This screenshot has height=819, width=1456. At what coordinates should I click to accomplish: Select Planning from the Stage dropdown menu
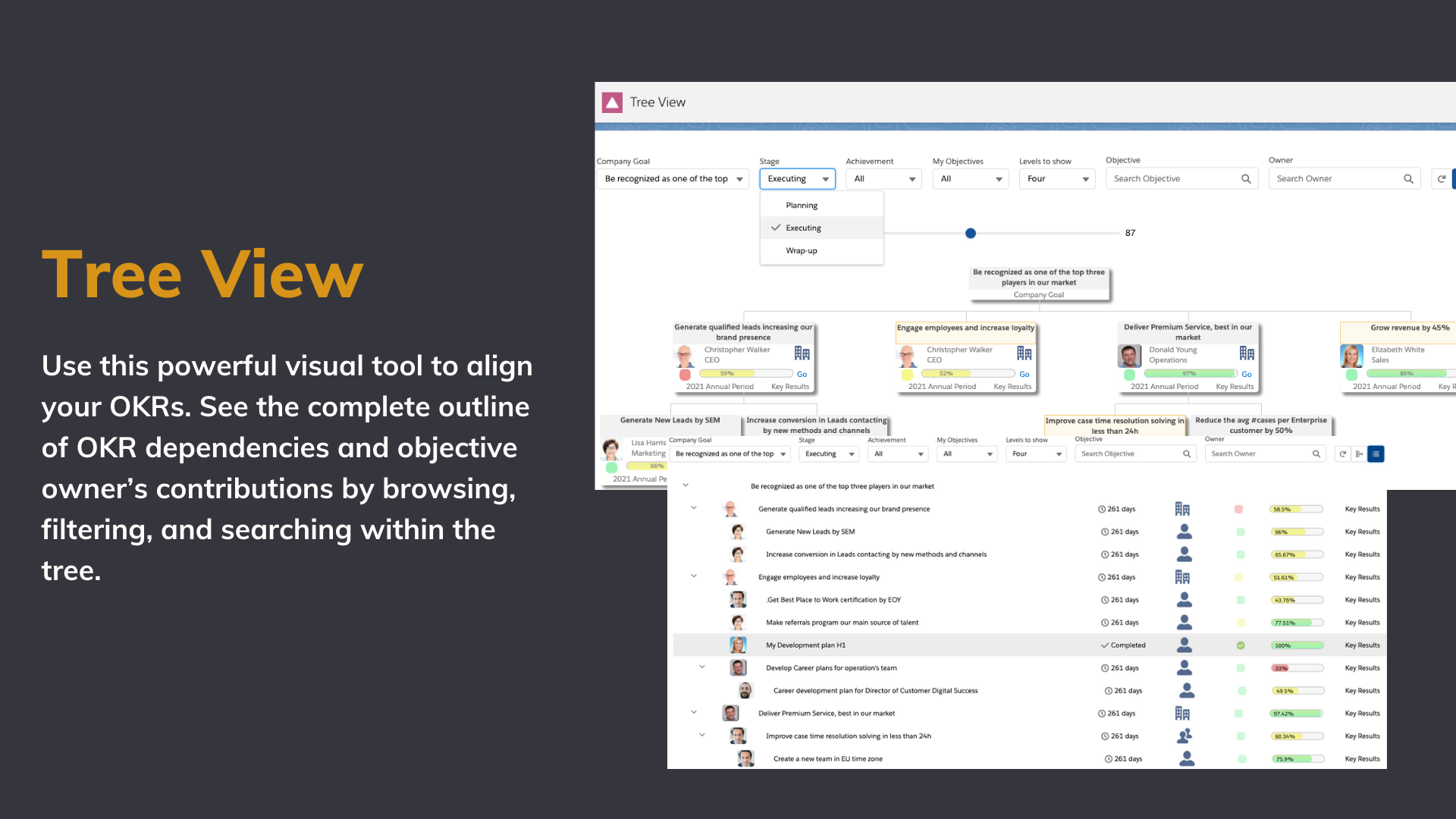pyautogui.click(x=801, y=205)
